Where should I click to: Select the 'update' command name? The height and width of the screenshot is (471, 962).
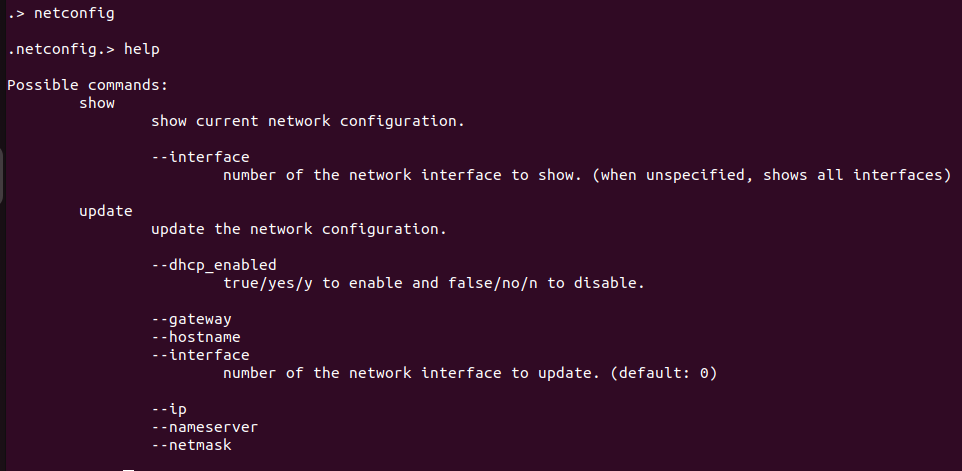[x=106, y=211]
